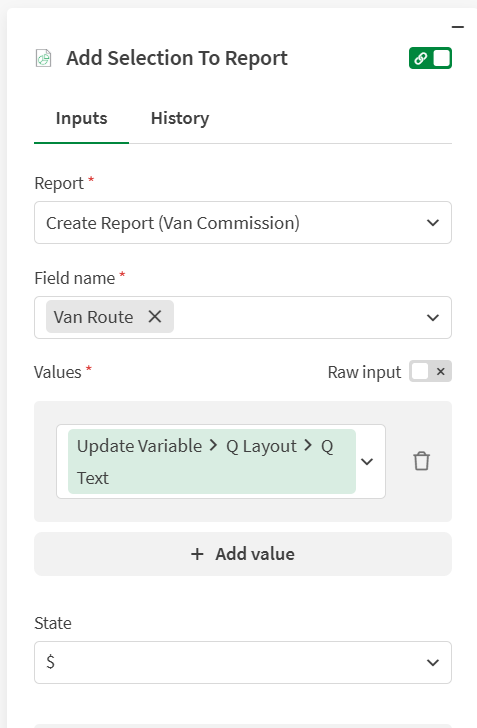Delete the value using the trash icon
This screenshot has width=477, height=728.
[421, 461]
